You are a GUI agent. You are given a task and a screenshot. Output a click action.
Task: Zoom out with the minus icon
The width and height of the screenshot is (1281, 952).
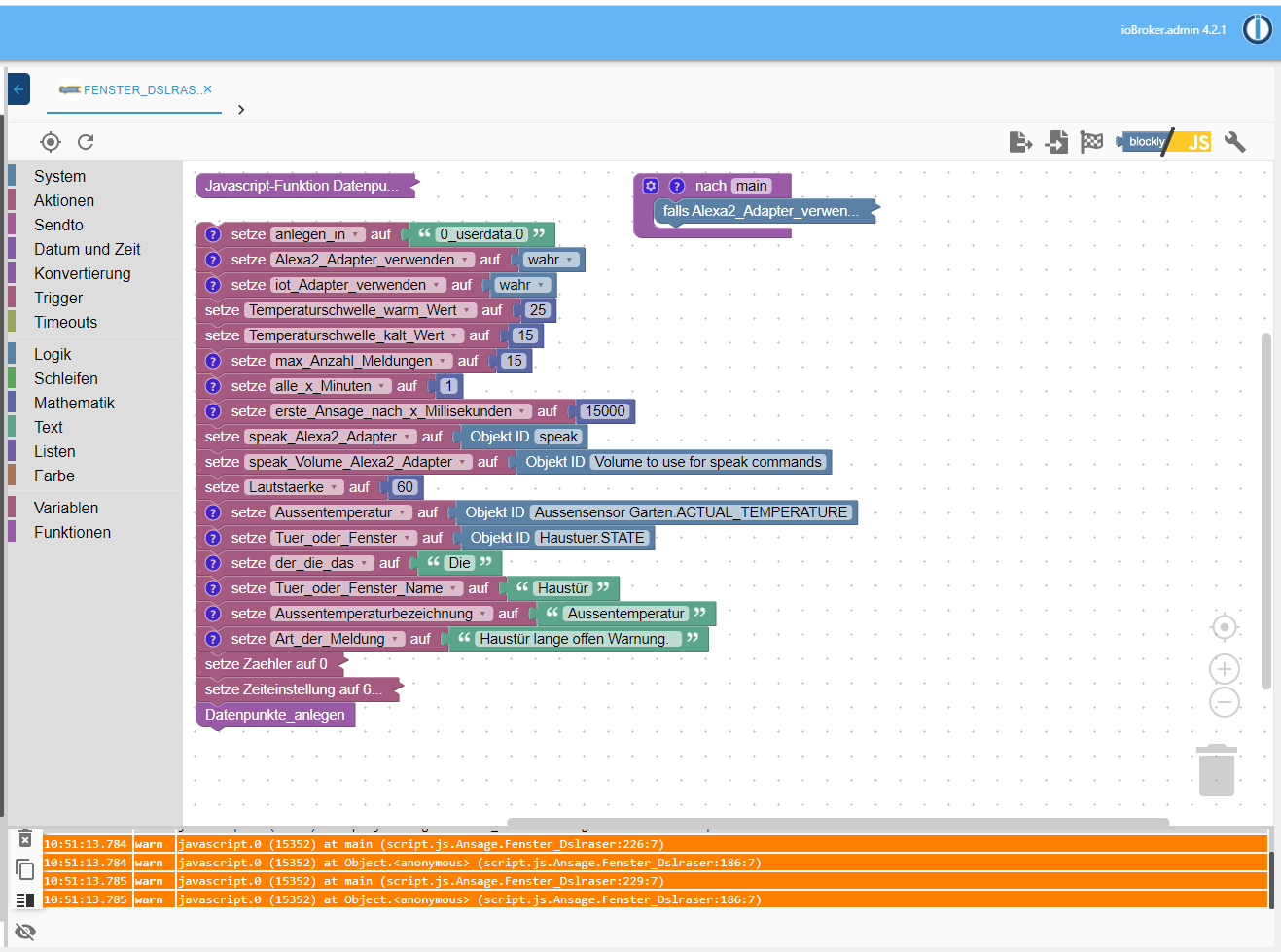pos(1225,702)
